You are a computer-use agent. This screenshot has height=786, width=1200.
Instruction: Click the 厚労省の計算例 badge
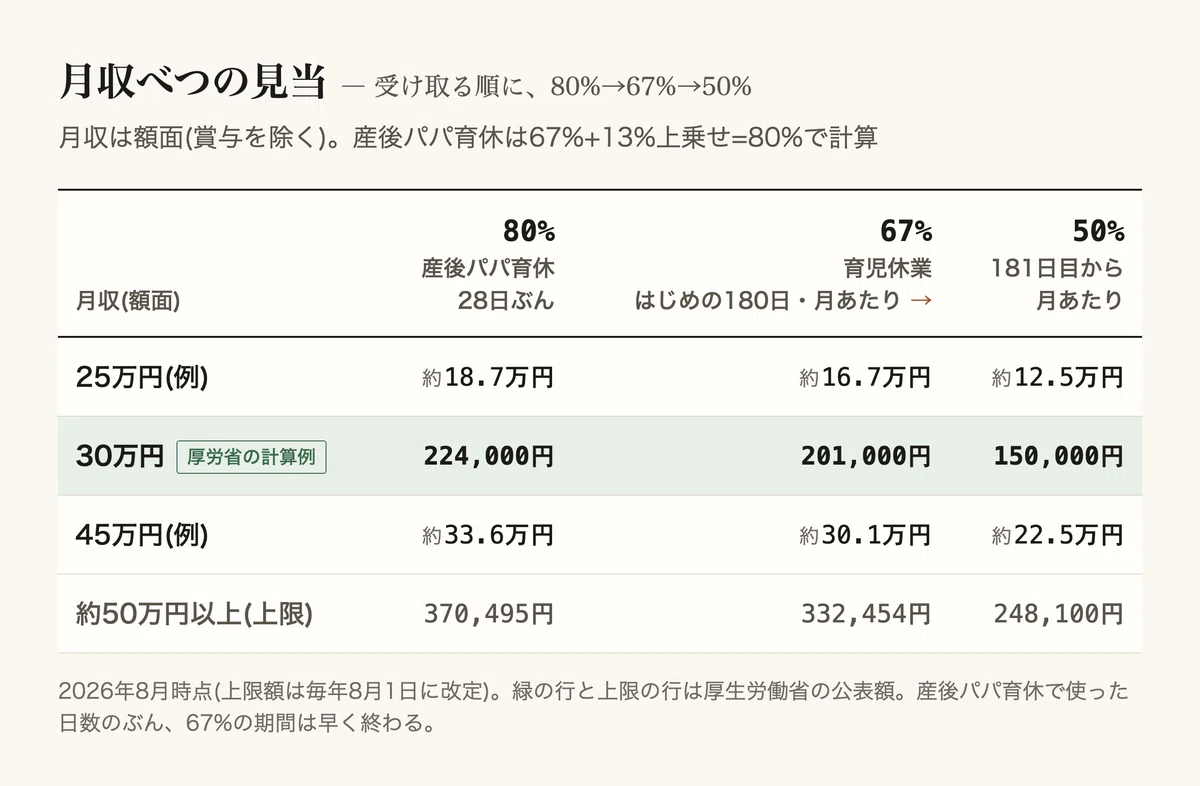coord(251,456)
